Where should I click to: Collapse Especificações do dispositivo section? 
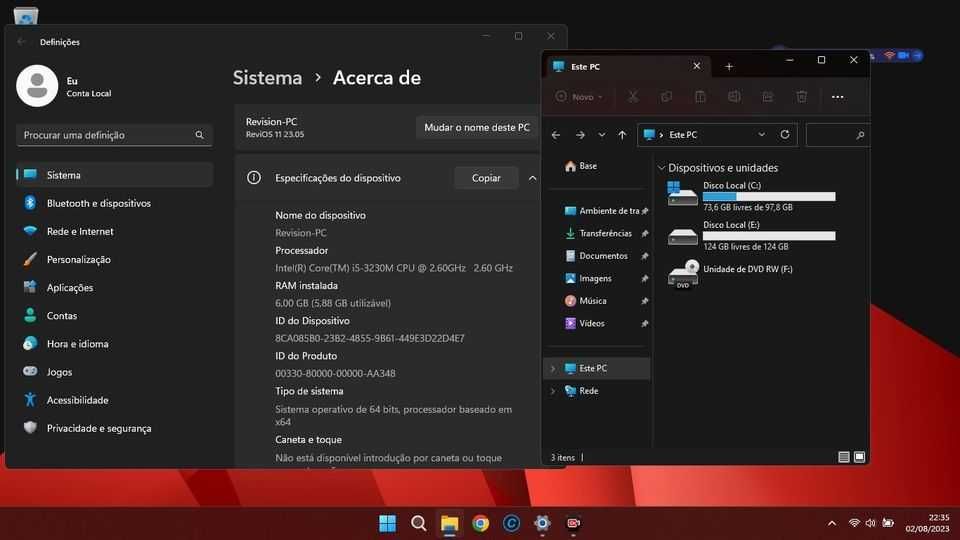point(533,178)
